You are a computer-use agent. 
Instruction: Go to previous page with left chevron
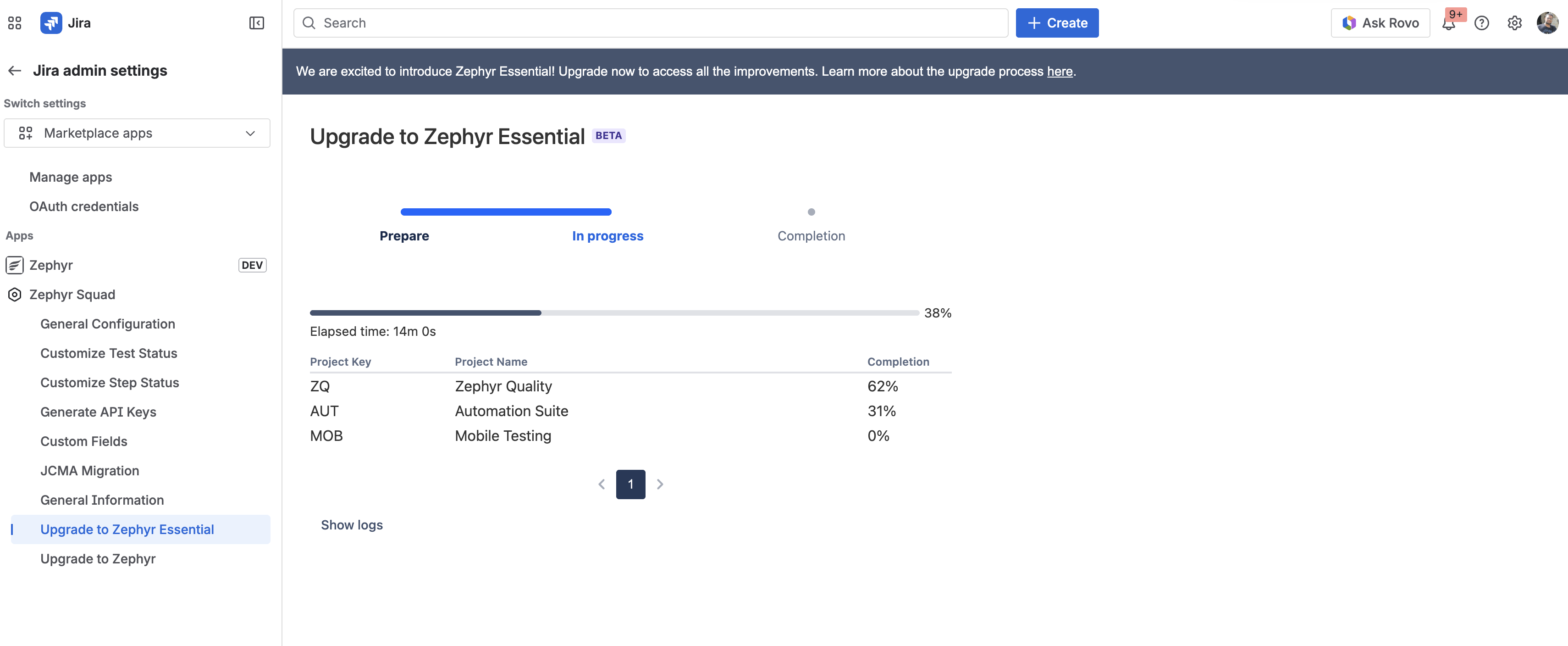pyautogui.click(x=602, y=484)
